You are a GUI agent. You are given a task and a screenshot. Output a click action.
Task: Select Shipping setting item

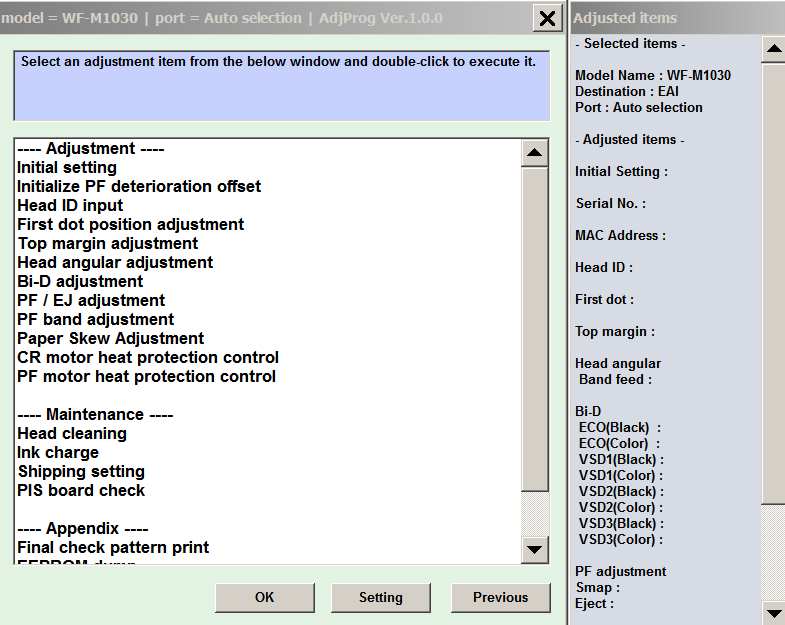(81, 472)
